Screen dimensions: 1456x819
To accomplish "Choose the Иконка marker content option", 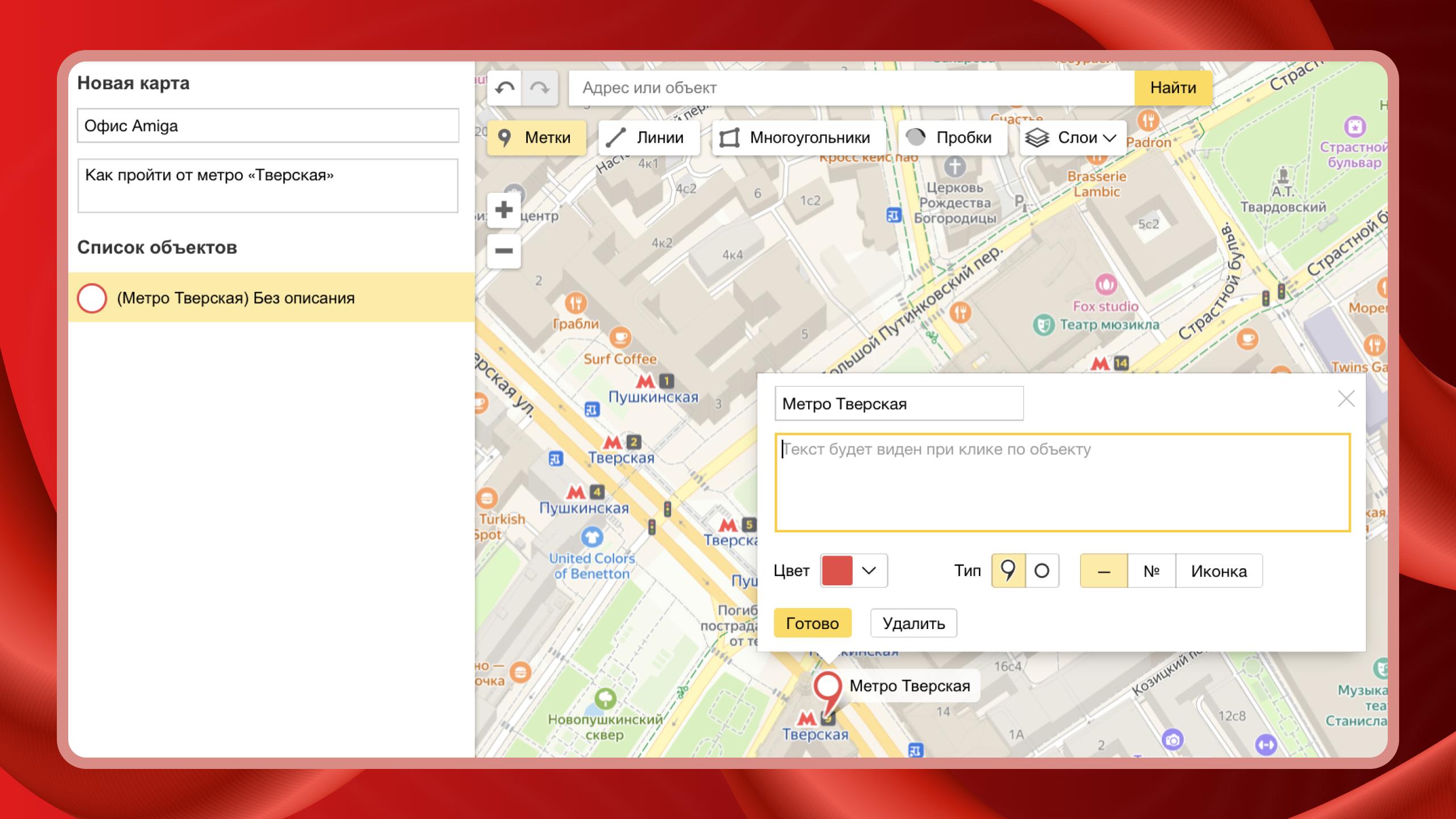I will [1219, 571].
